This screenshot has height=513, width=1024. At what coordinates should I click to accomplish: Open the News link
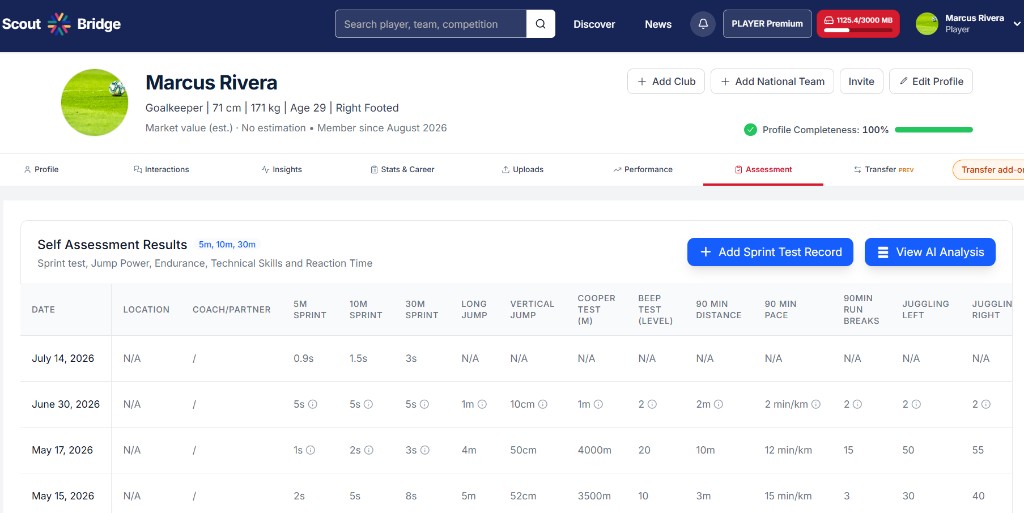click(x=658, y=24)
